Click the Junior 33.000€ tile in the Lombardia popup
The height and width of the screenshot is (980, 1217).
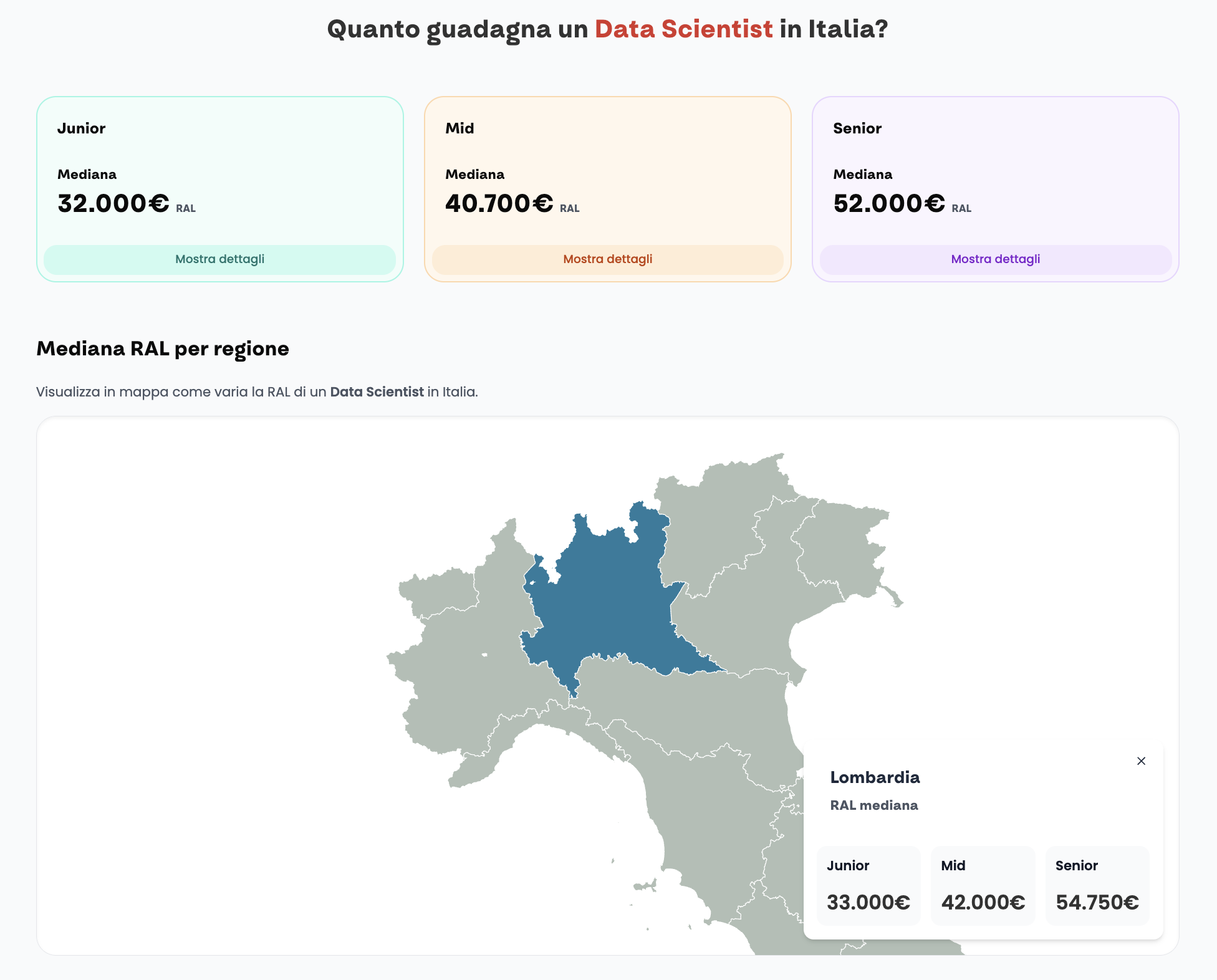coord(868,885)
